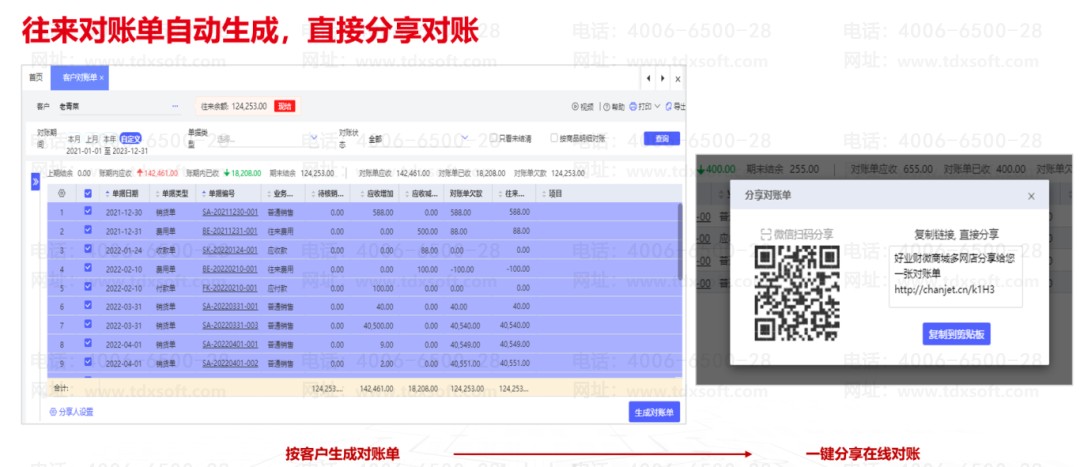Open document link SA-20211230-001
The image size is (1080, 467).
pyautogui.click(x=230, y=212)
